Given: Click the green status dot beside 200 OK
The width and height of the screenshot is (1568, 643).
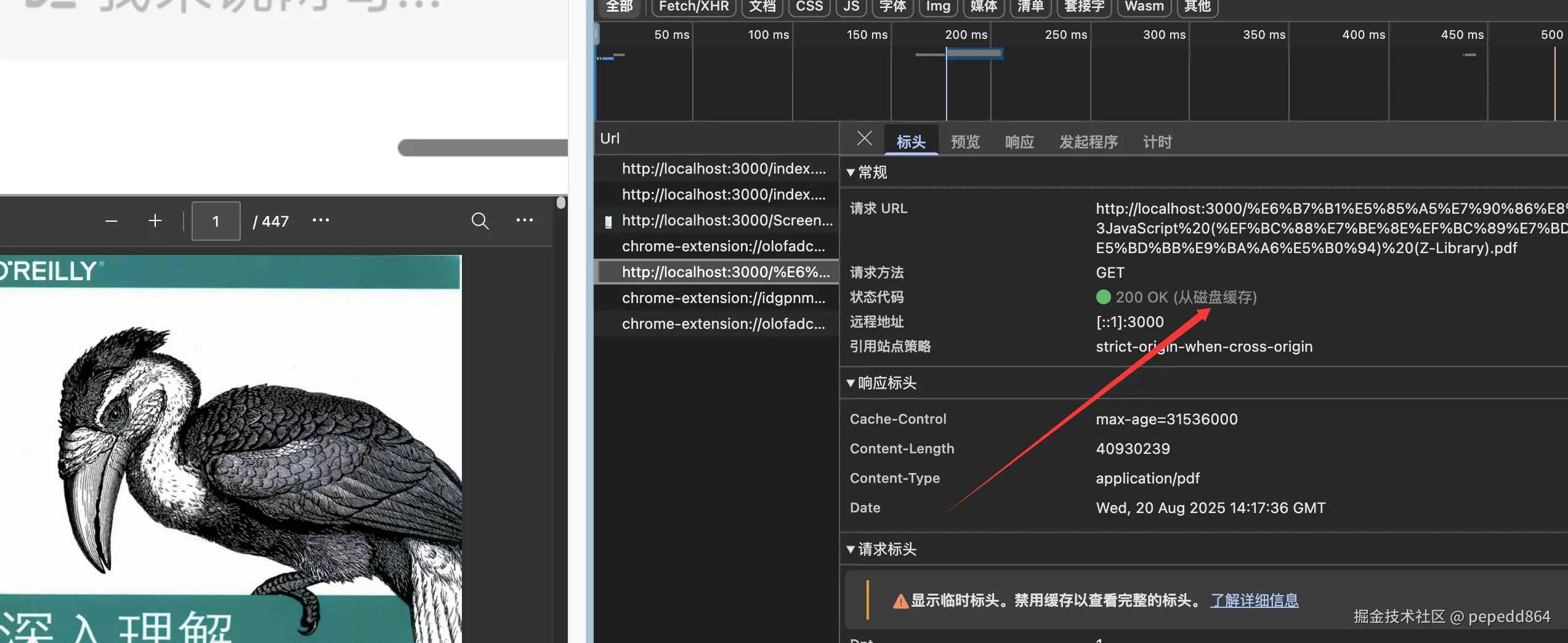Looking at the screenshot, I should click(x=1104, y=297).
